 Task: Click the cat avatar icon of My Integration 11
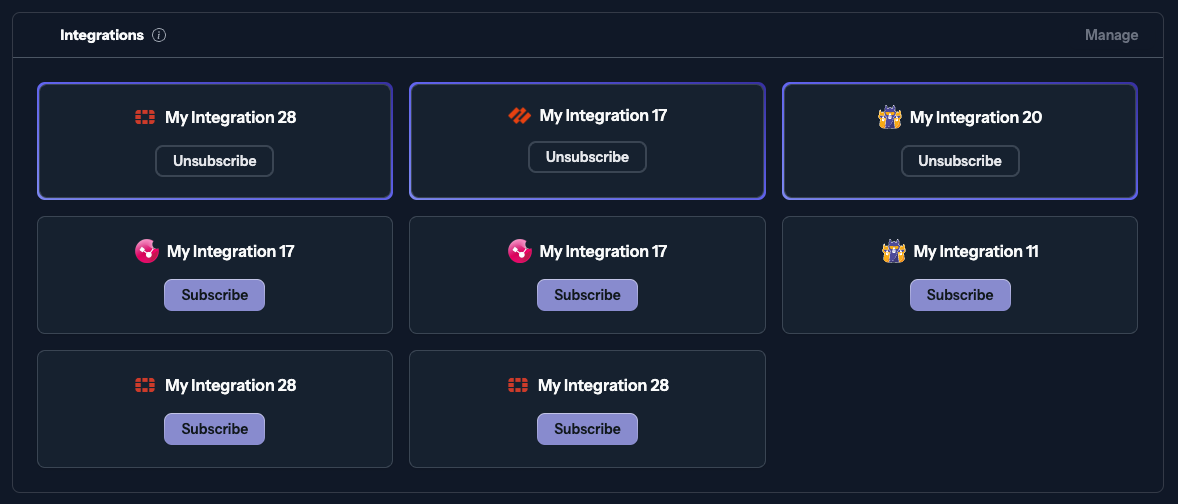(x=893, y=251)
